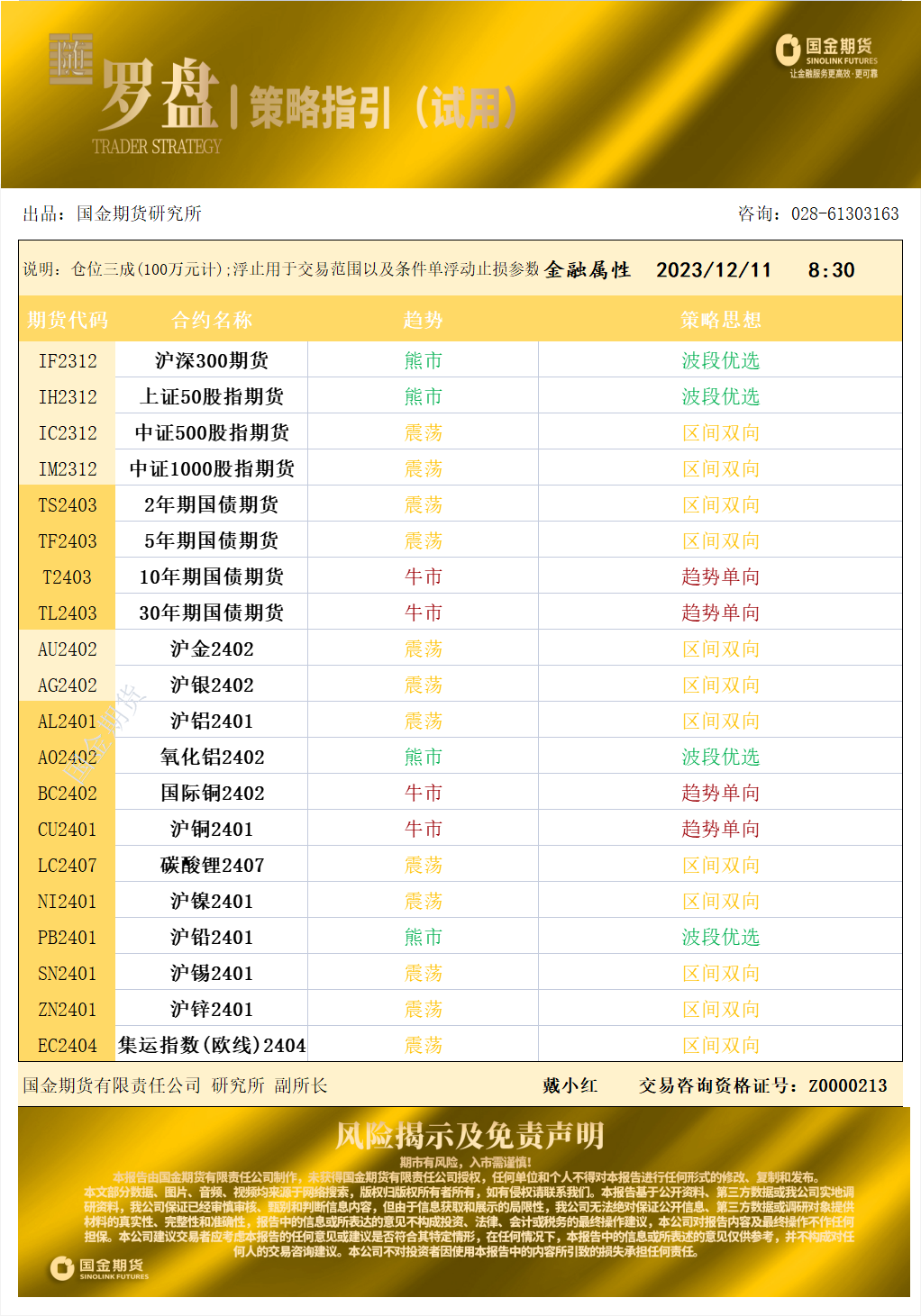Image resolution: width=921 pixels, height=1316 pixels.
Task: Select the AU2402 futures code cell
Action: coord(68,649)
